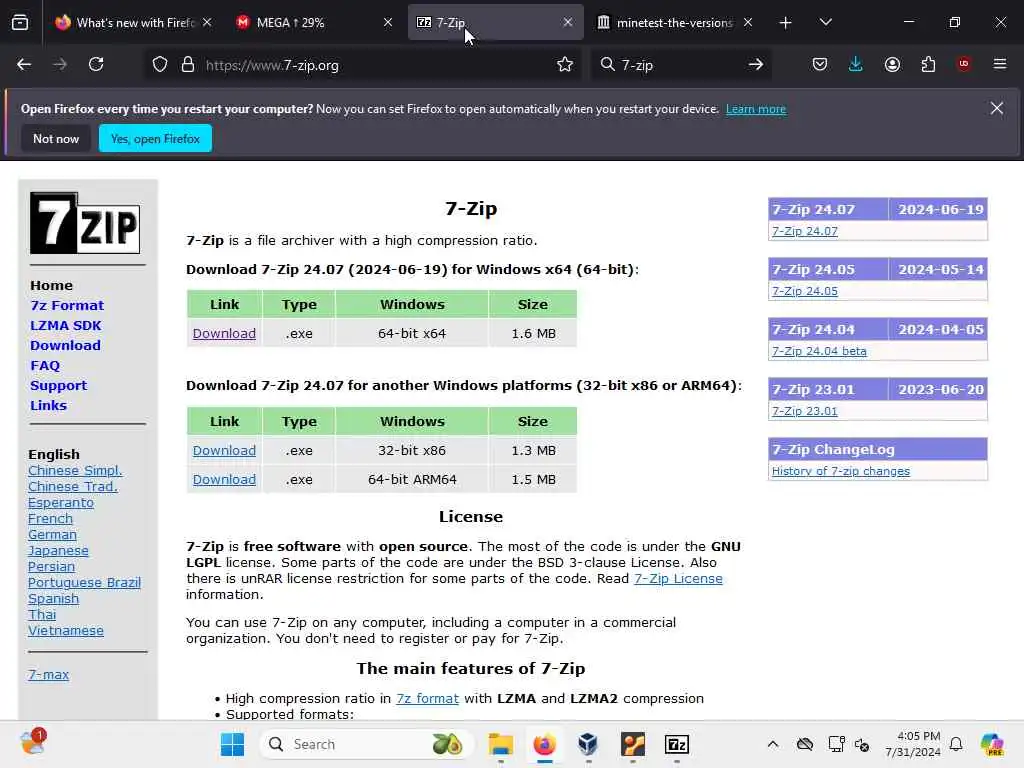Open the Downloads panel icon
The image size is (1024, 768).
(856, 64)
